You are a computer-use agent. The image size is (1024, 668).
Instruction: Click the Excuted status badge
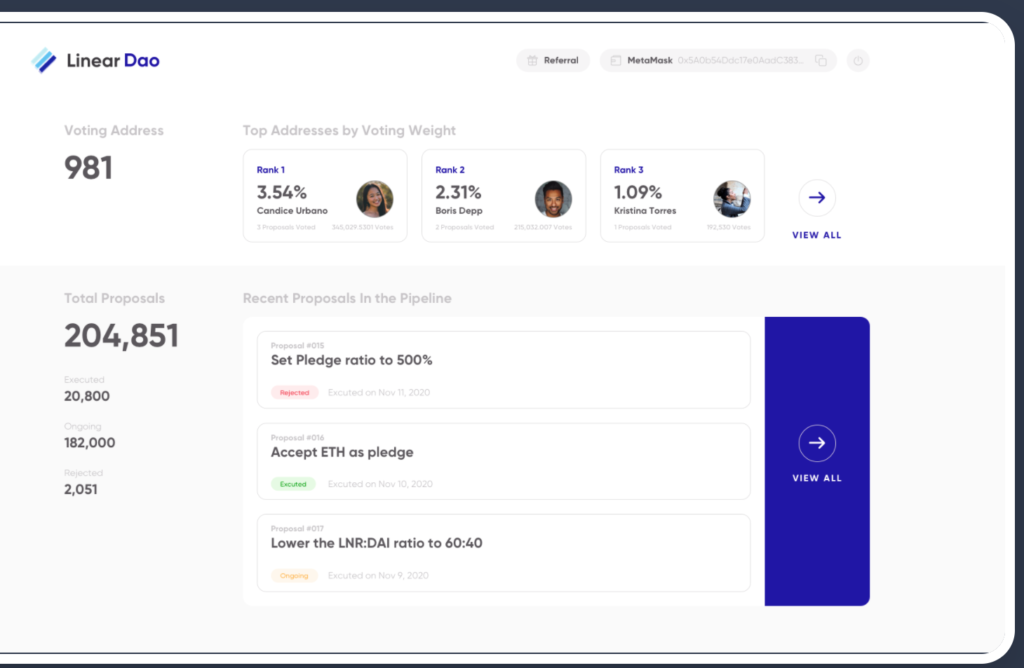click(x=293, y=484)
